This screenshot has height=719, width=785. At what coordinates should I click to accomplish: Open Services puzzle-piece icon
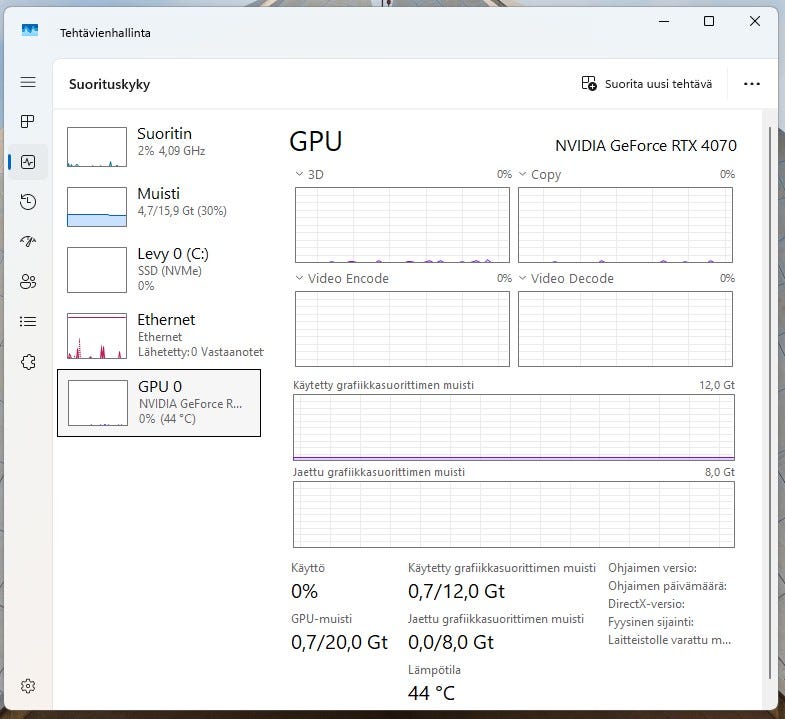[x=28, y=362]
